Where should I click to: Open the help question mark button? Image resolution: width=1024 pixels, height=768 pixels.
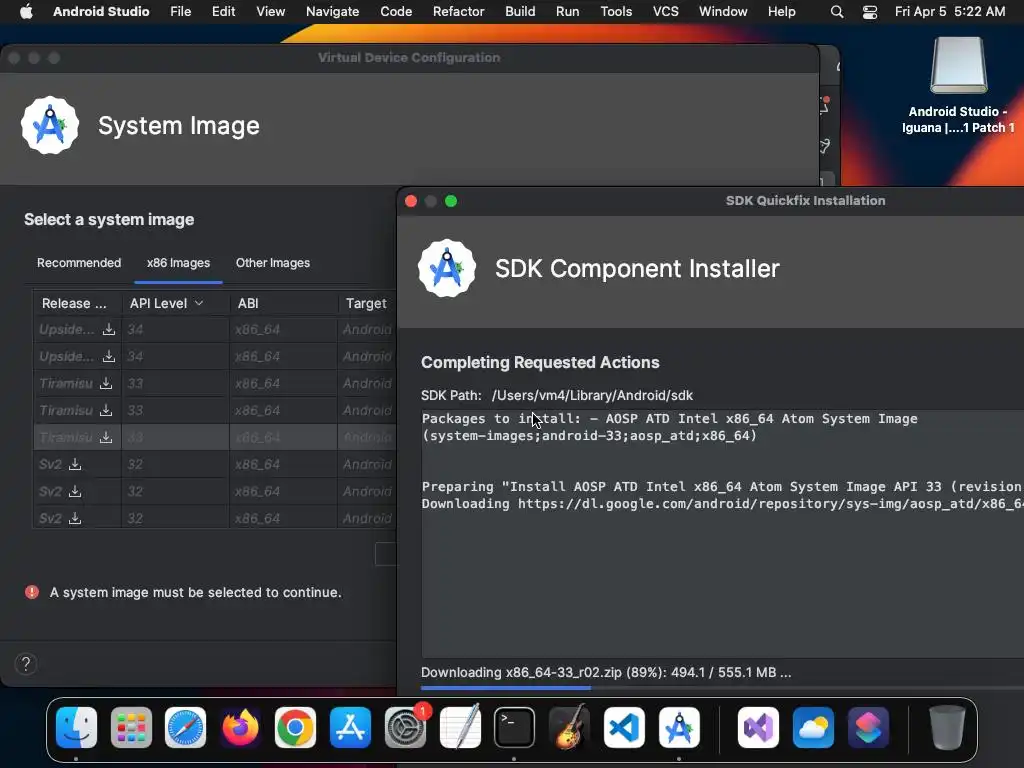tap(25, 664)
